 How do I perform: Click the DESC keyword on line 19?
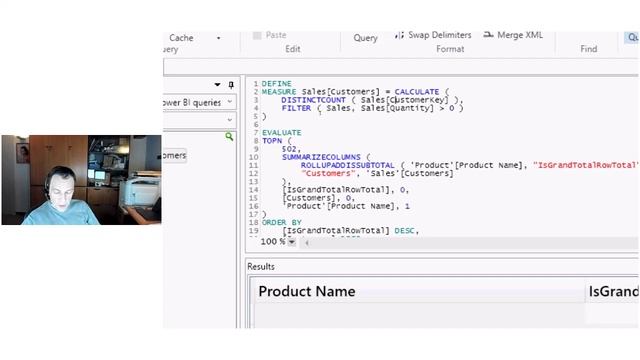point(404,231)
